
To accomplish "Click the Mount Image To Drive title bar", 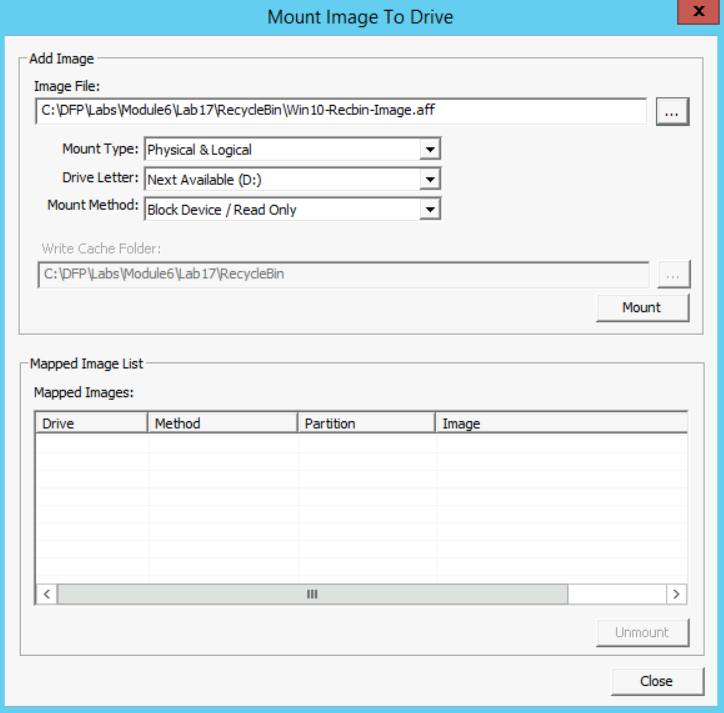I will [x=360, y=17].
